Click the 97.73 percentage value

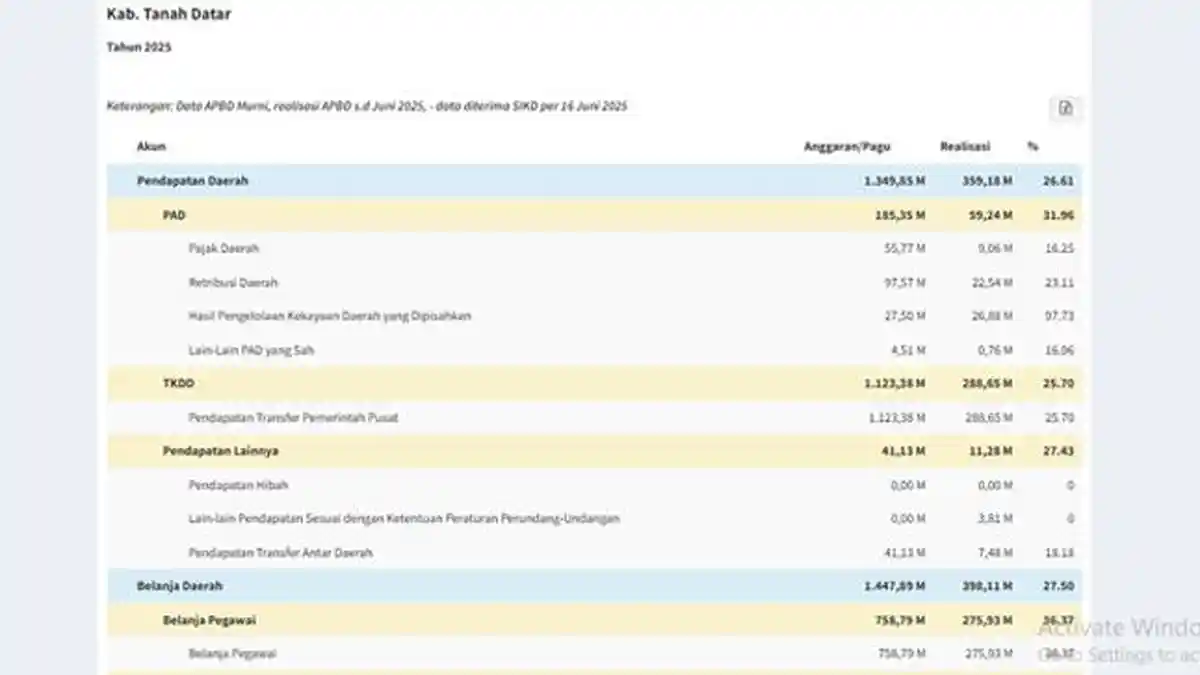coord(1059,316)
